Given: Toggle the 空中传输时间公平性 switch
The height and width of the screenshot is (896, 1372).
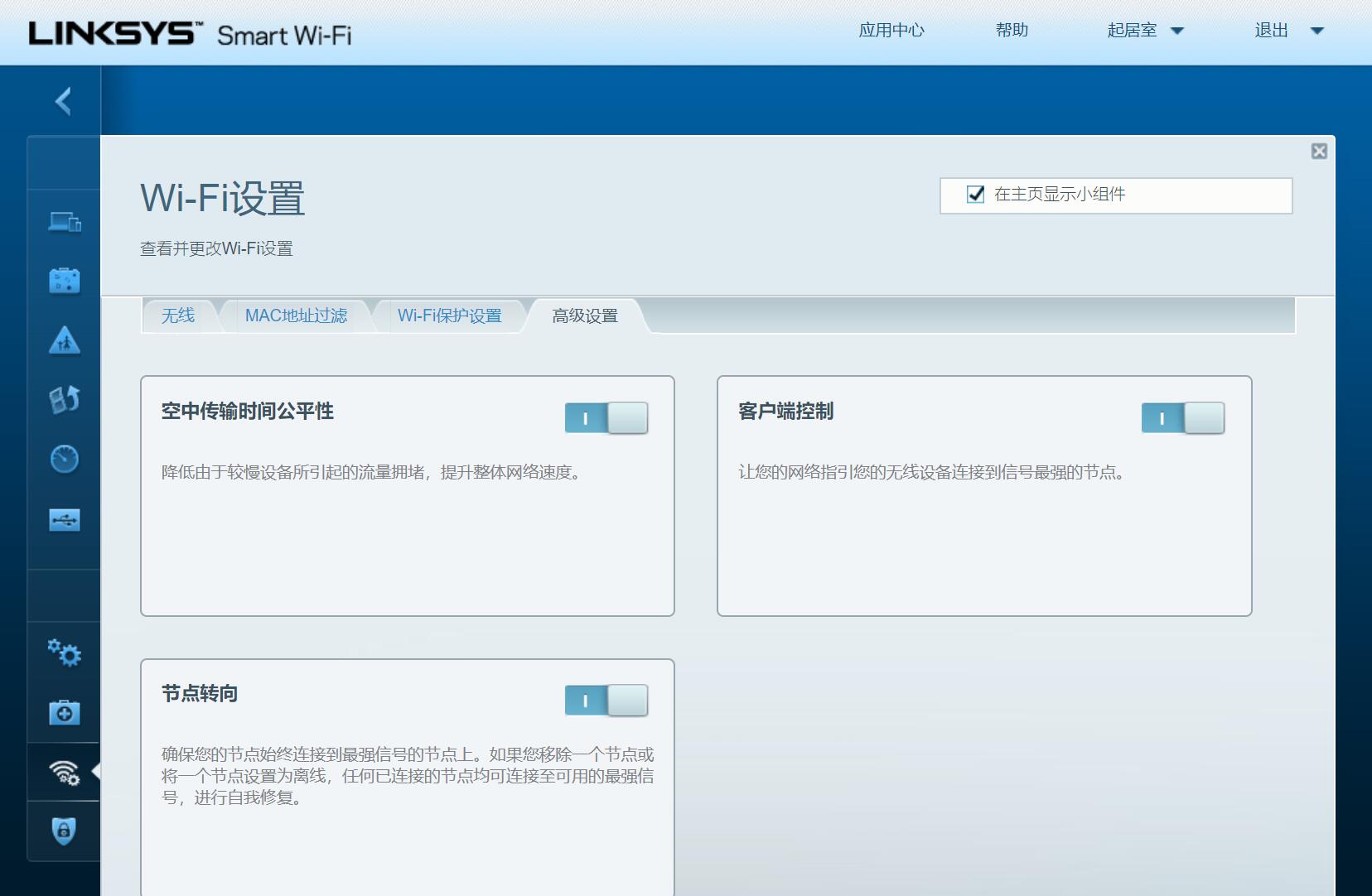Looking at the screenshot, I should (606, 418).
